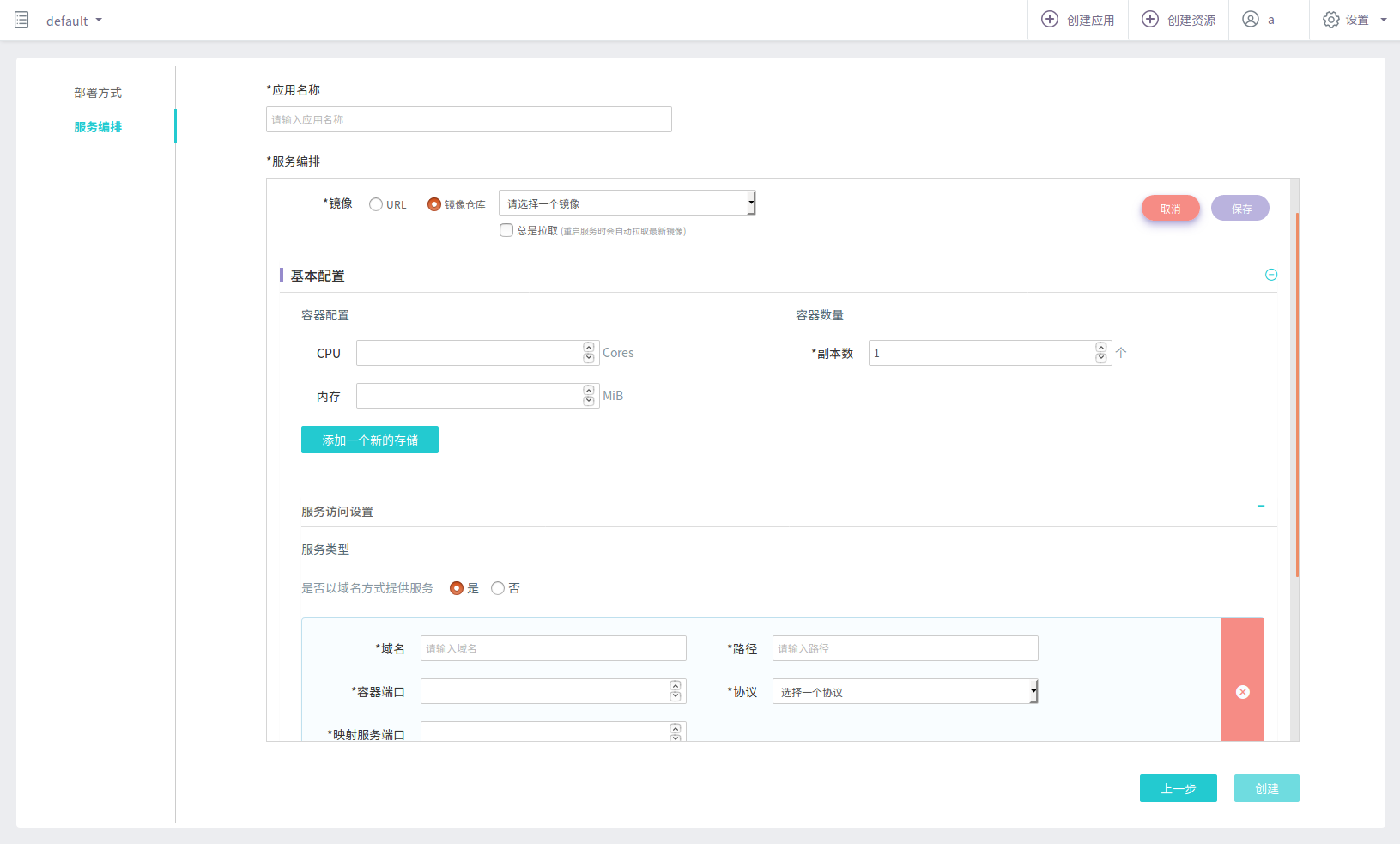The width and height of the screenshot is (1400, 844).
Task: Open the sidebar menu list icon
Action: click(21, 20)
